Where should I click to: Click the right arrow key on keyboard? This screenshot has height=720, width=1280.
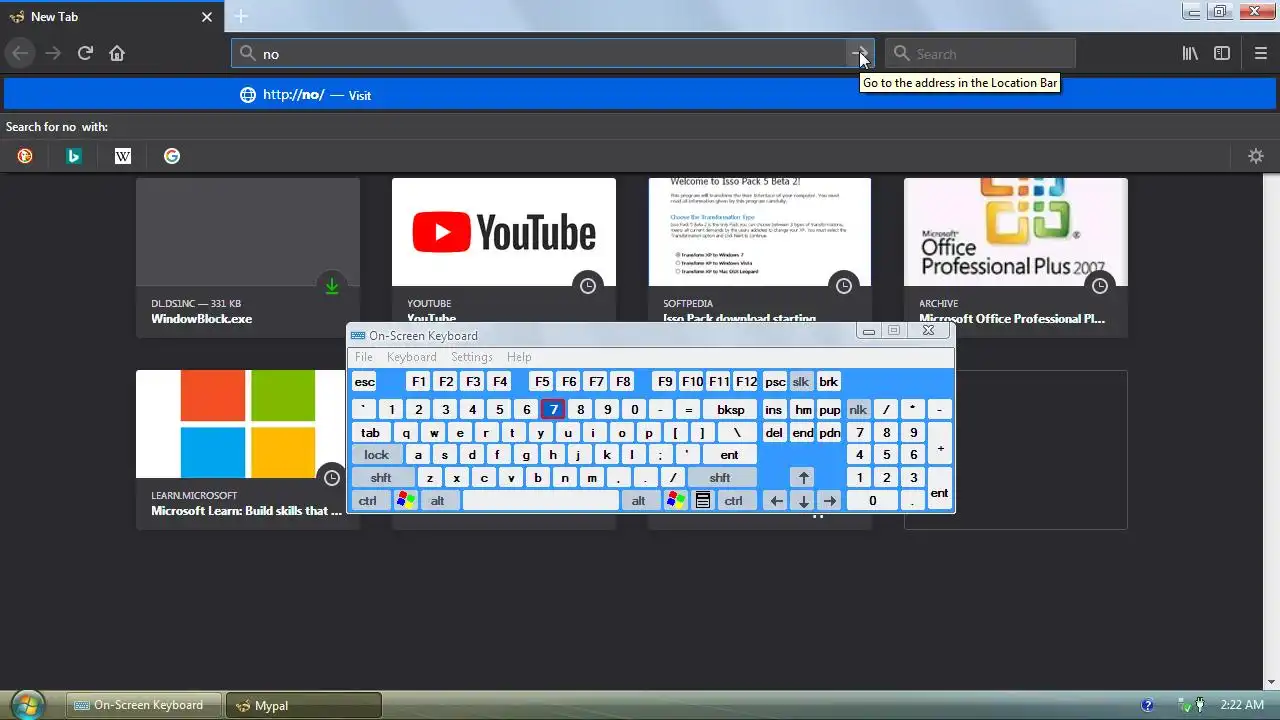pyautogui.click(x=830, y=501)
